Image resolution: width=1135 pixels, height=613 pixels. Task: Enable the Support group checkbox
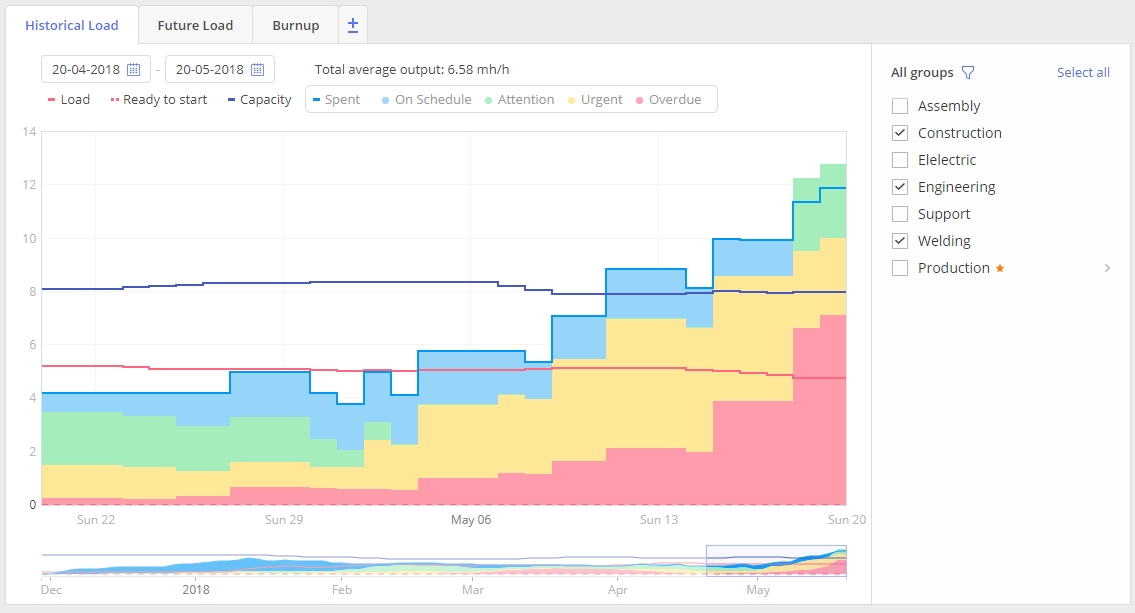click(x=900, y=214)
